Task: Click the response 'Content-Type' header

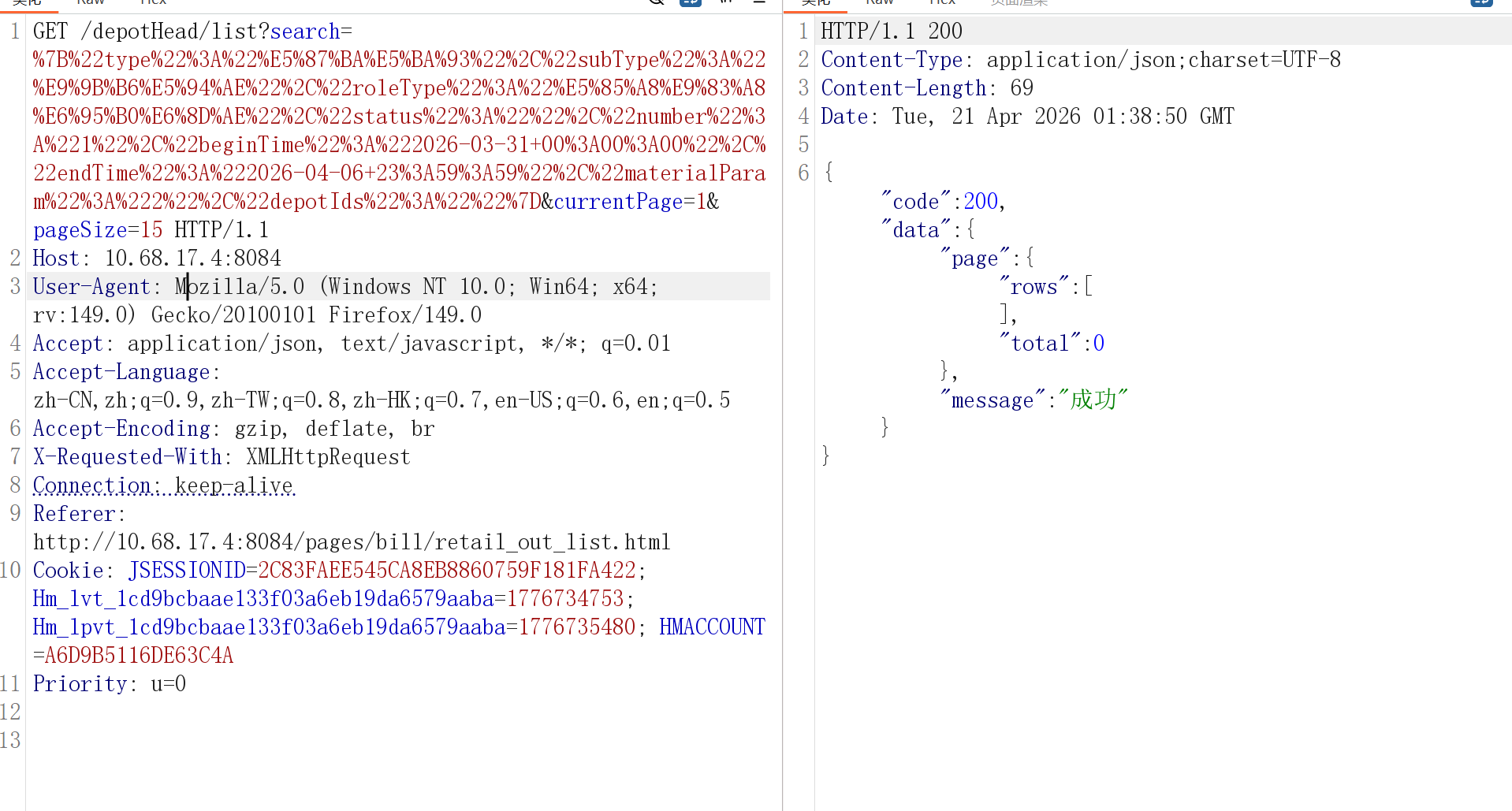Action: [1081, 60]
